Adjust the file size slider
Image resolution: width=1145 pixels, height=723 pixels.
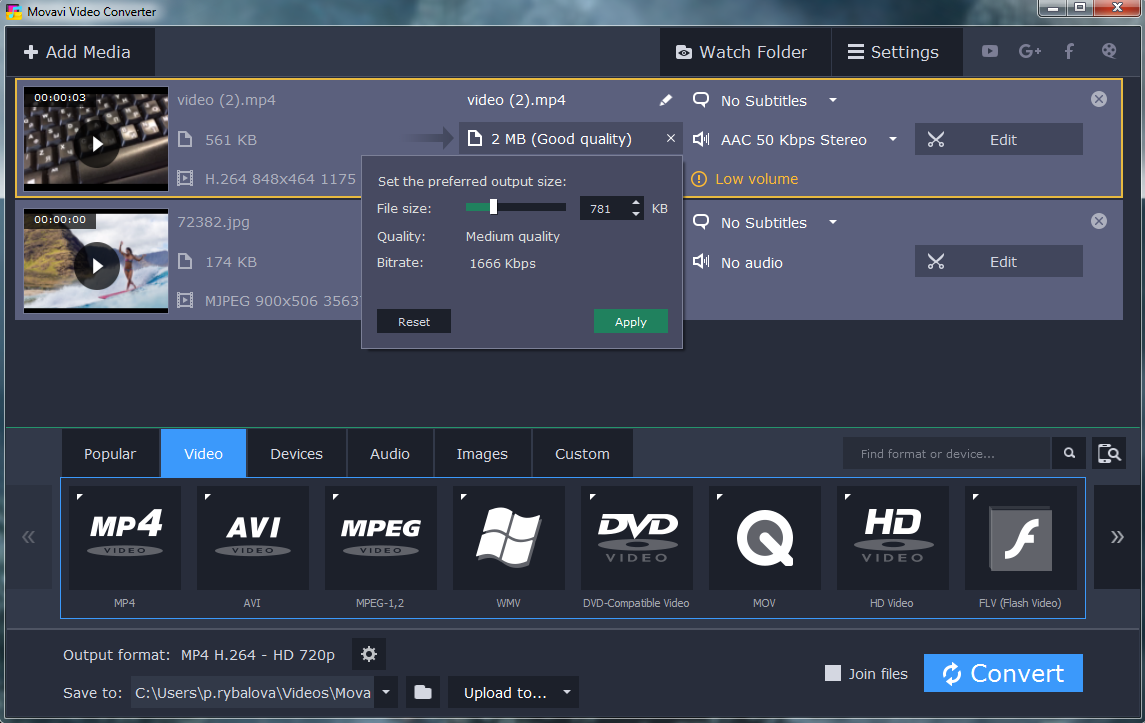[493, 207]
